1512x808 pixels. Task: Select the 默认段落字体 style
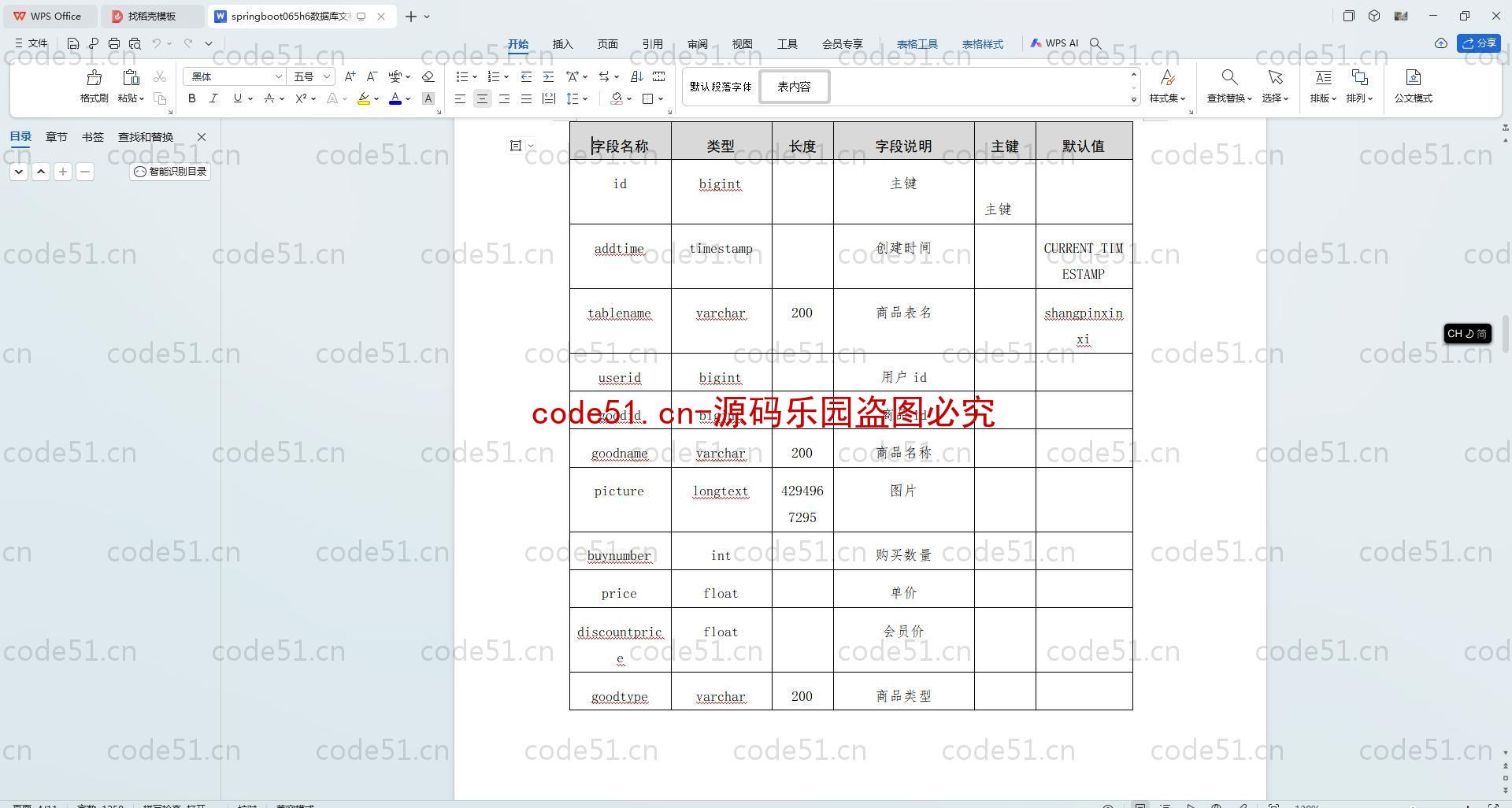point(721,87)
